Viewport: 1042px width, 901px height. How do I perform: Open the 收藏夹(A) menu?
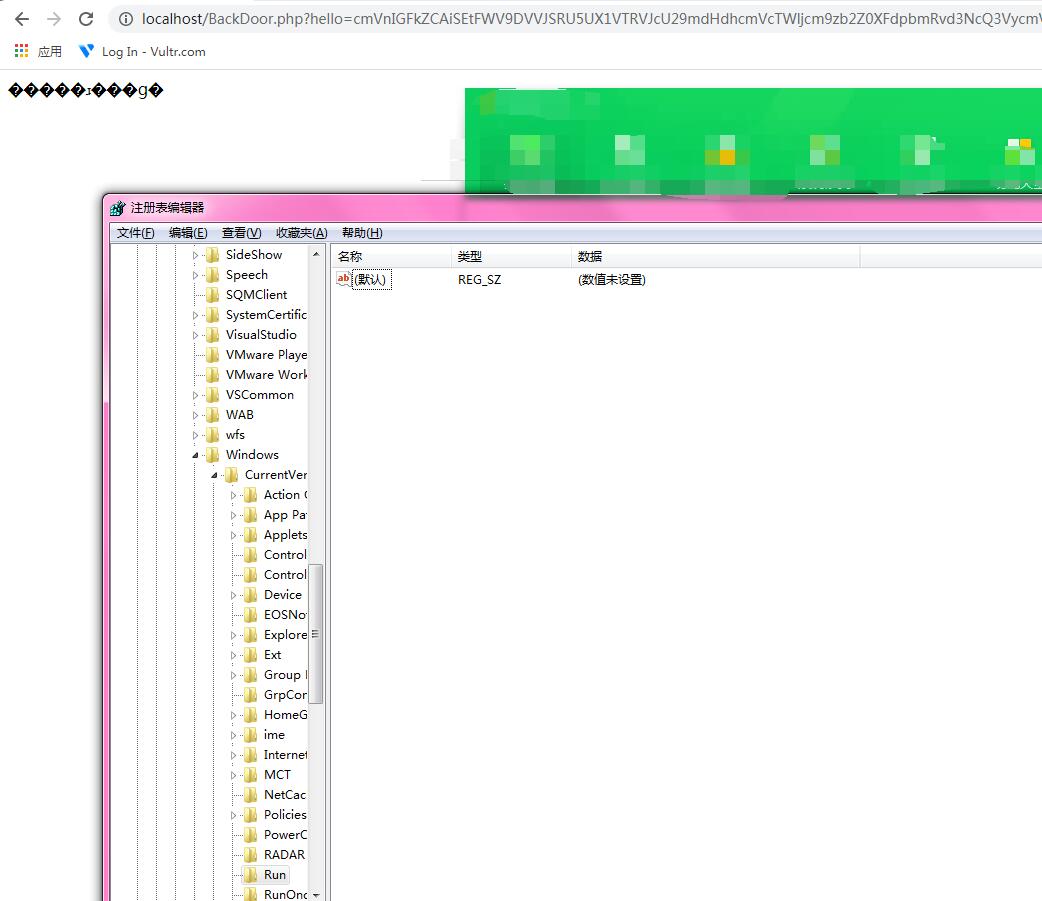302,233
